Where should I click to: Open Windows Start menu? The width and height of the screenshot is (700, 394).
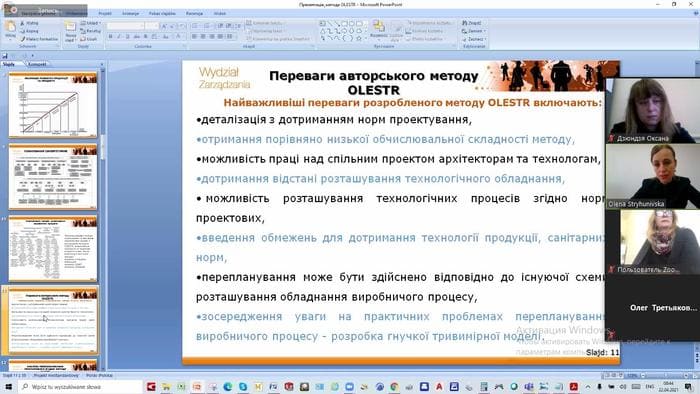pos(8,386)
